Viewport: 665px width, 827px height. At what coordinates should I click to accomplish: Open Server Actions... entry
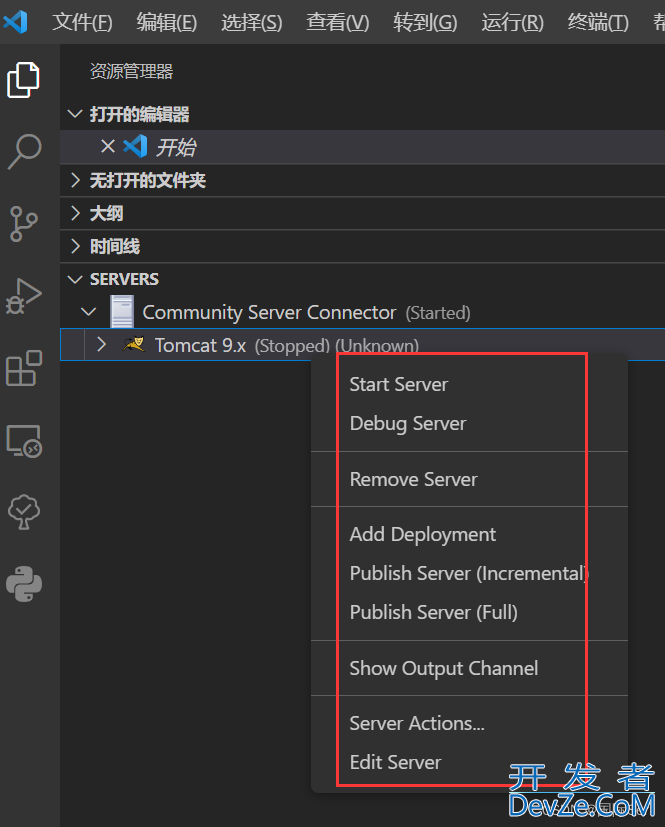pyautogui.click(x=469, y=723)
